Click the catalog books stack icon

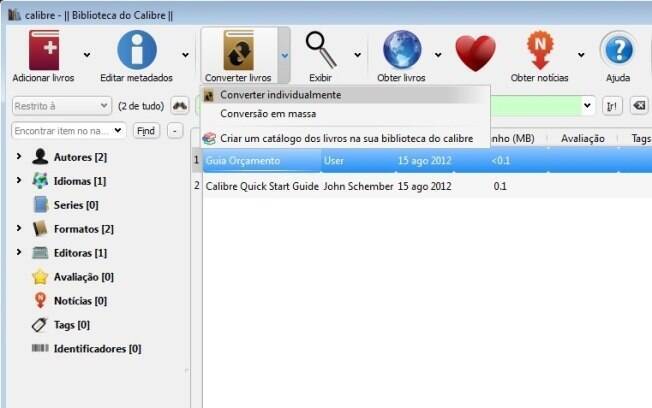click(209, 138)
